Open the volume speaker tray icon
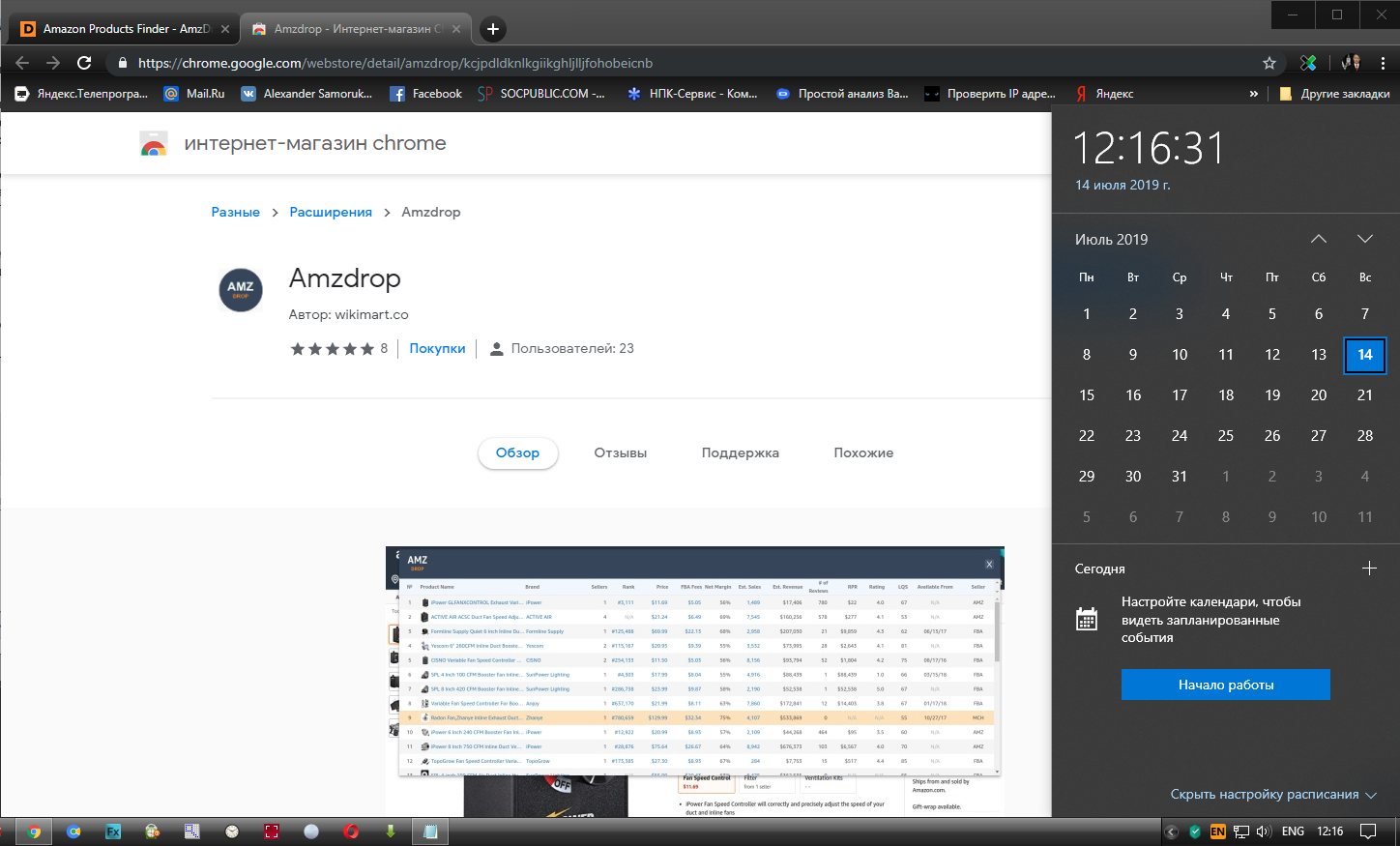Image resolution: width=1400 pixels, height=846 pixels. (x=1264, y=831)
